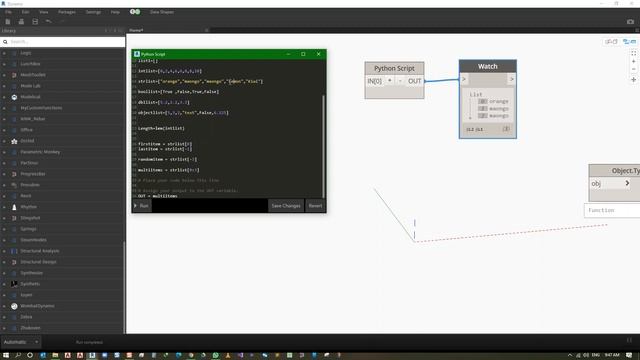Open the Data Shapes menu
Viewport: 640px width, 360px height.
click(x=162, y=12)
